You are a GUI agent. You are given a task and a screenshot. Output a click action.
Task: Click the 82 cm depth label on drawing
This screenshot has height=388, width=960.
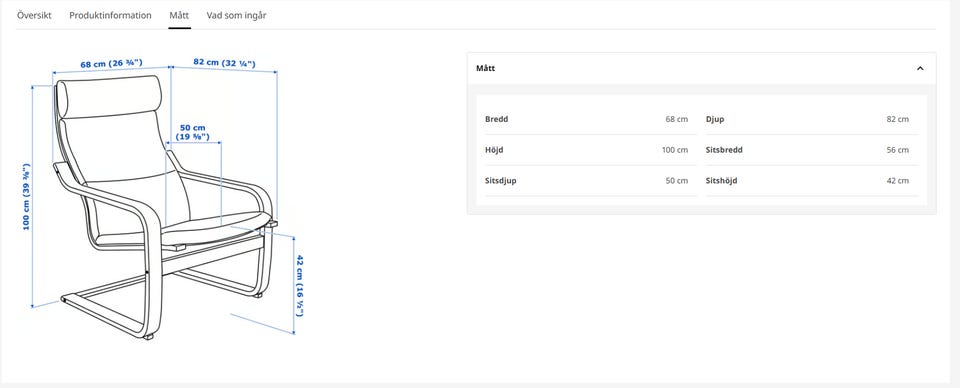click(224, 62)
